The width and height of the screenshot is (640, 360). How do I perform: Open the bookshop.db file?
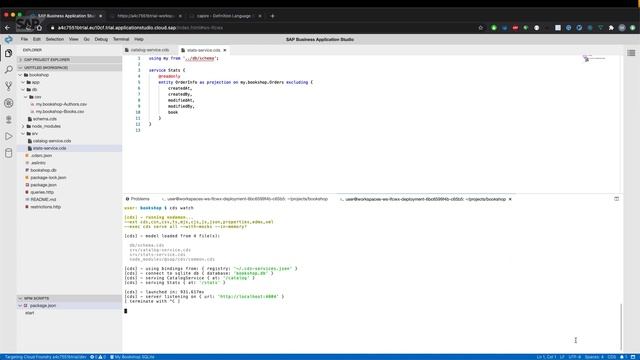43,170
